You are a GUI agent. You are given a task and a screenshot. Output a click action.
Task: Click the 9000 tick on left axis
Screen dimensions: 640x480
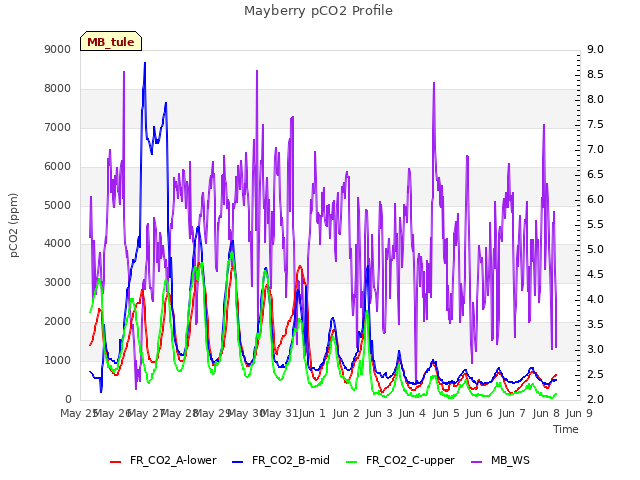point(58,49)
